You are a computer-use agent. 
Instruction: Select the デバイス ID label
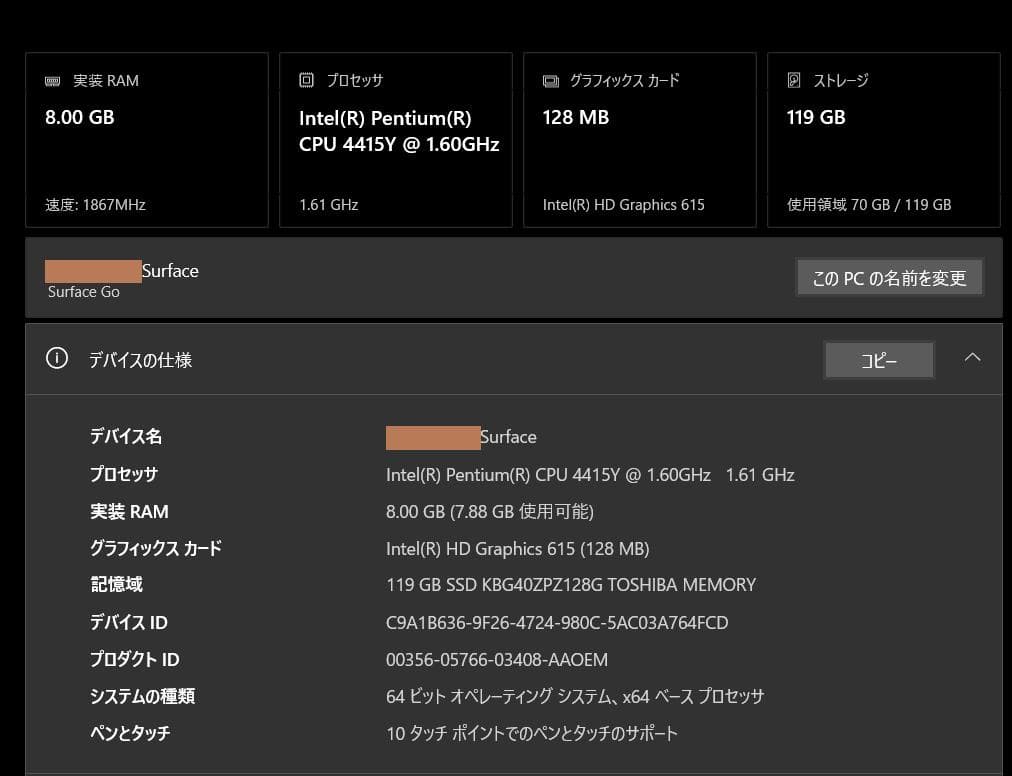point(128,622)
